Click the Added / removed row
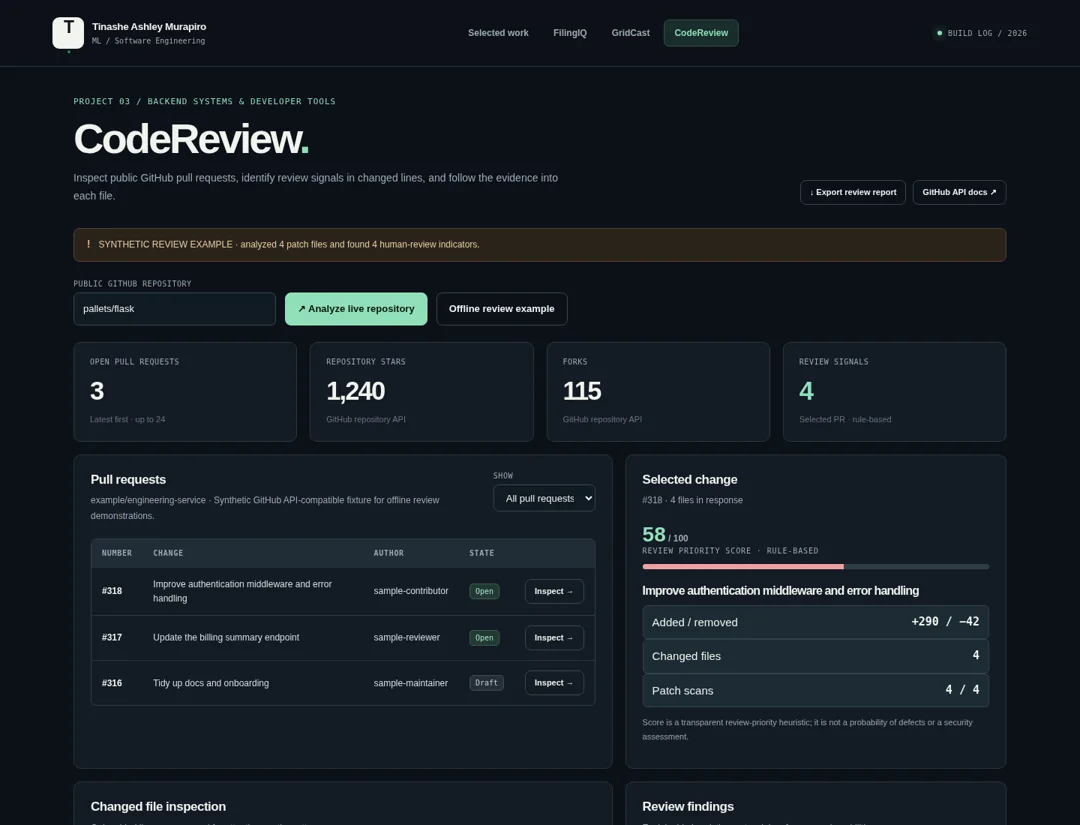This screenshot has width=1080, height=825. point(816,622)
